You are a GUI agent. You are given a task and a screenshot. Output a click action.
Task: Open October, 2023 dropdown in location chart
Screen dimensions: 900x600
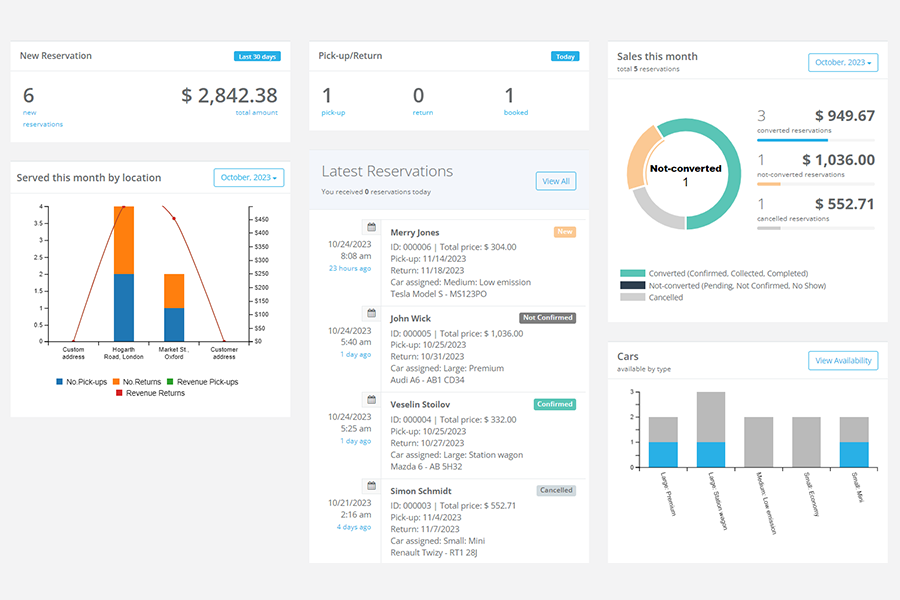pos(249,178)
